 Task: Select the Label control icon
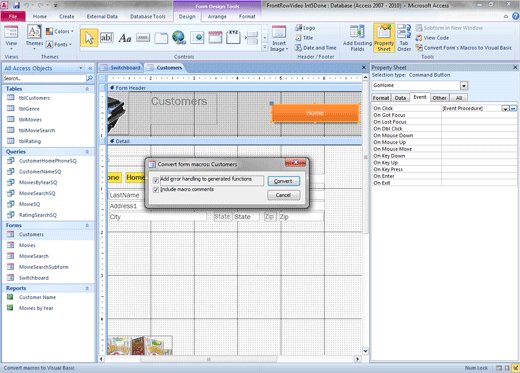(125, 38)
